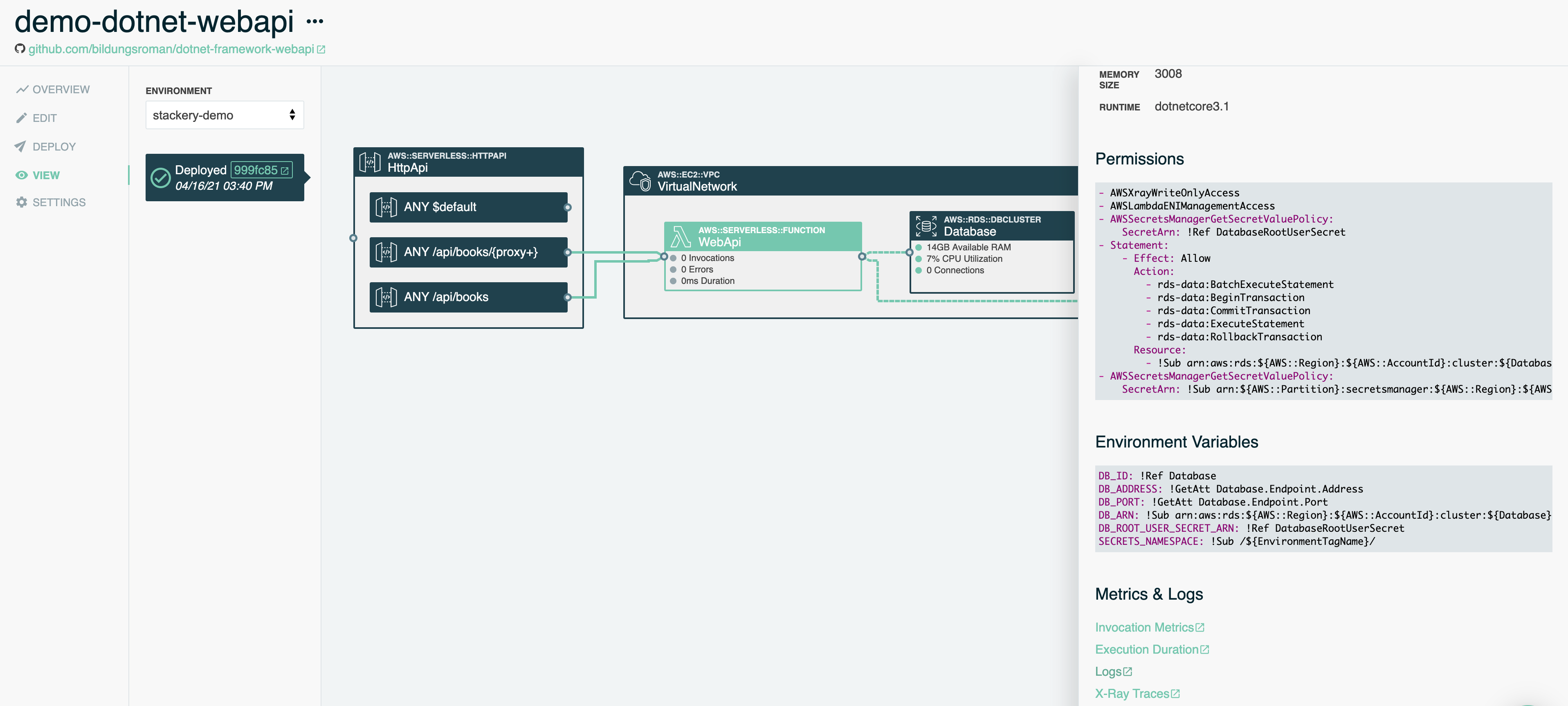Open the stackery-demo environment dropdown
The image size is (1568, 706).
(225, 115)
